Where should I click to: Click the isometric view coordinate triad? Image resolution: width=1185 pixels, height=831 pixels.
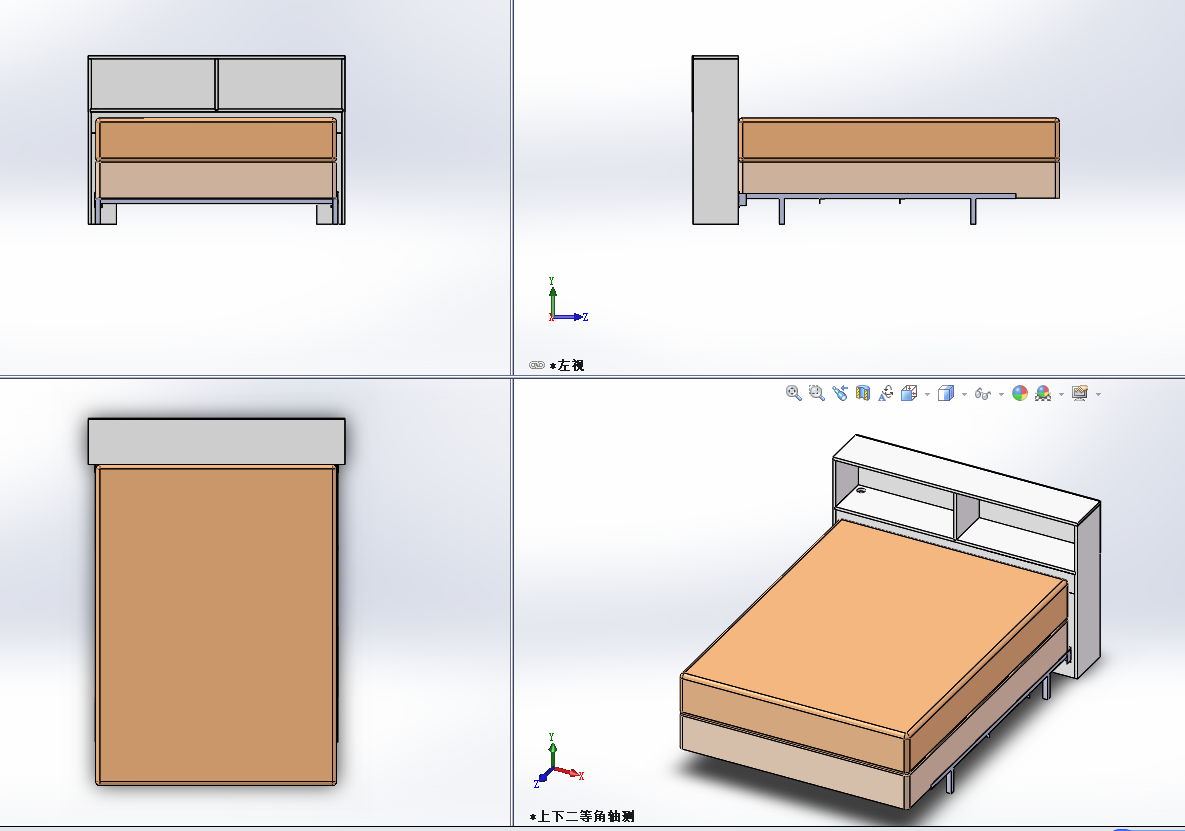(559, 760)
